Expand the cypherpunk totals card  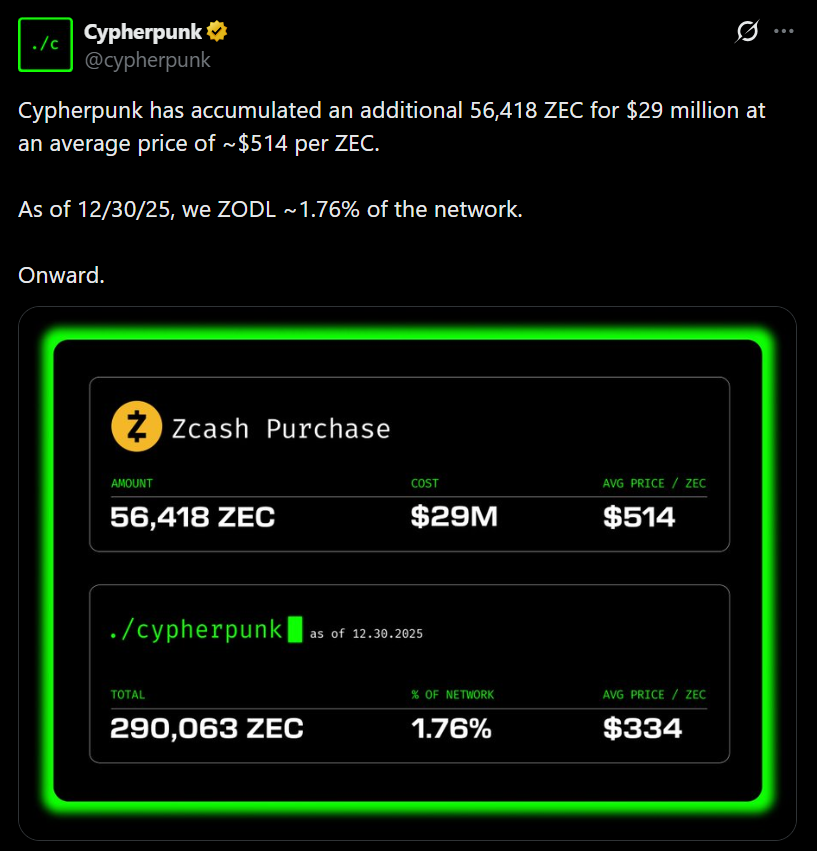[409, 674]
